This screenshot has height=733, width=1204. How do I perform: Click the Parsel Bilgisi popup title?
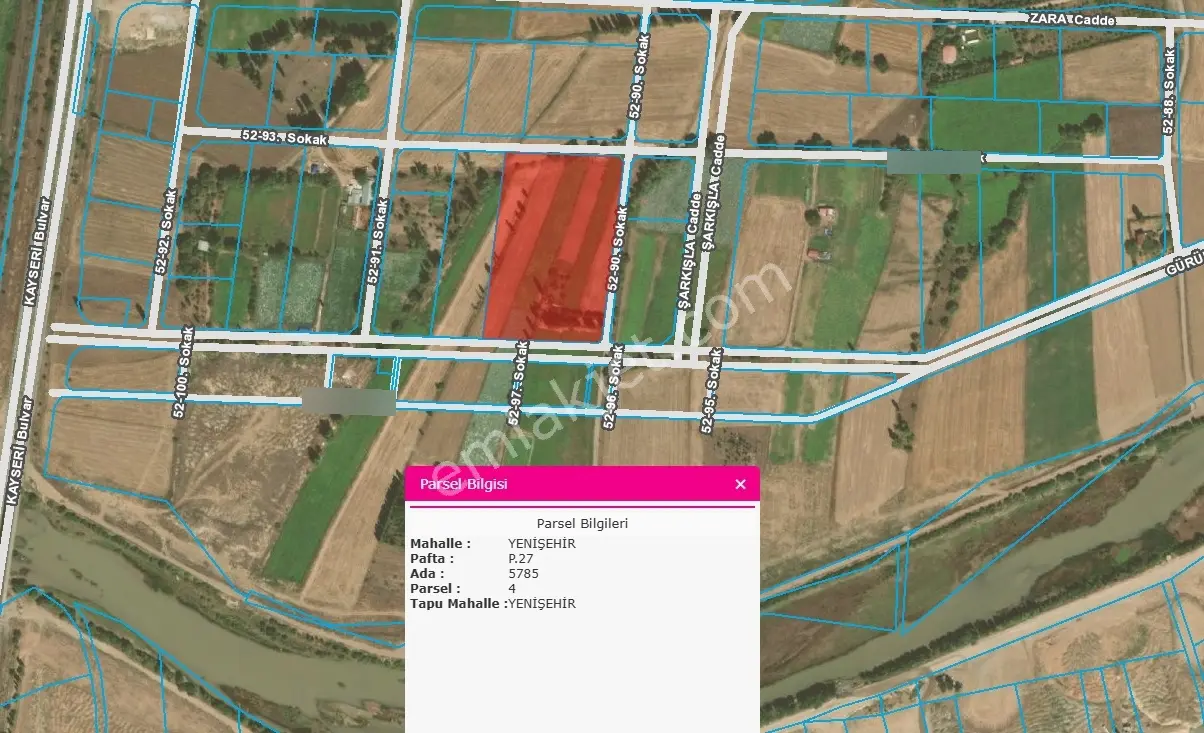pyautogui.click(x=464, y=484)
